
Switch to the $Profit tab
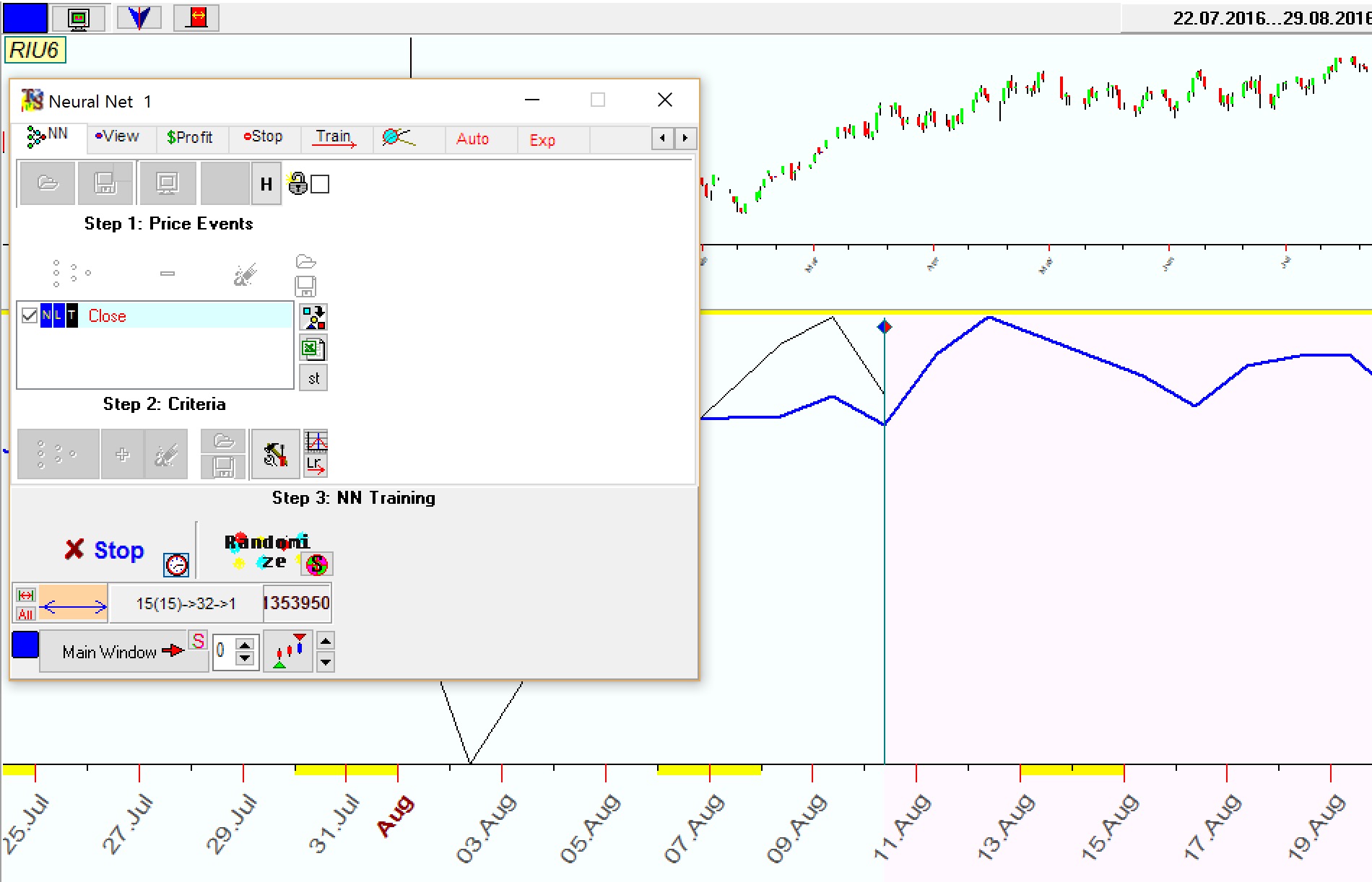click(189, 137)
